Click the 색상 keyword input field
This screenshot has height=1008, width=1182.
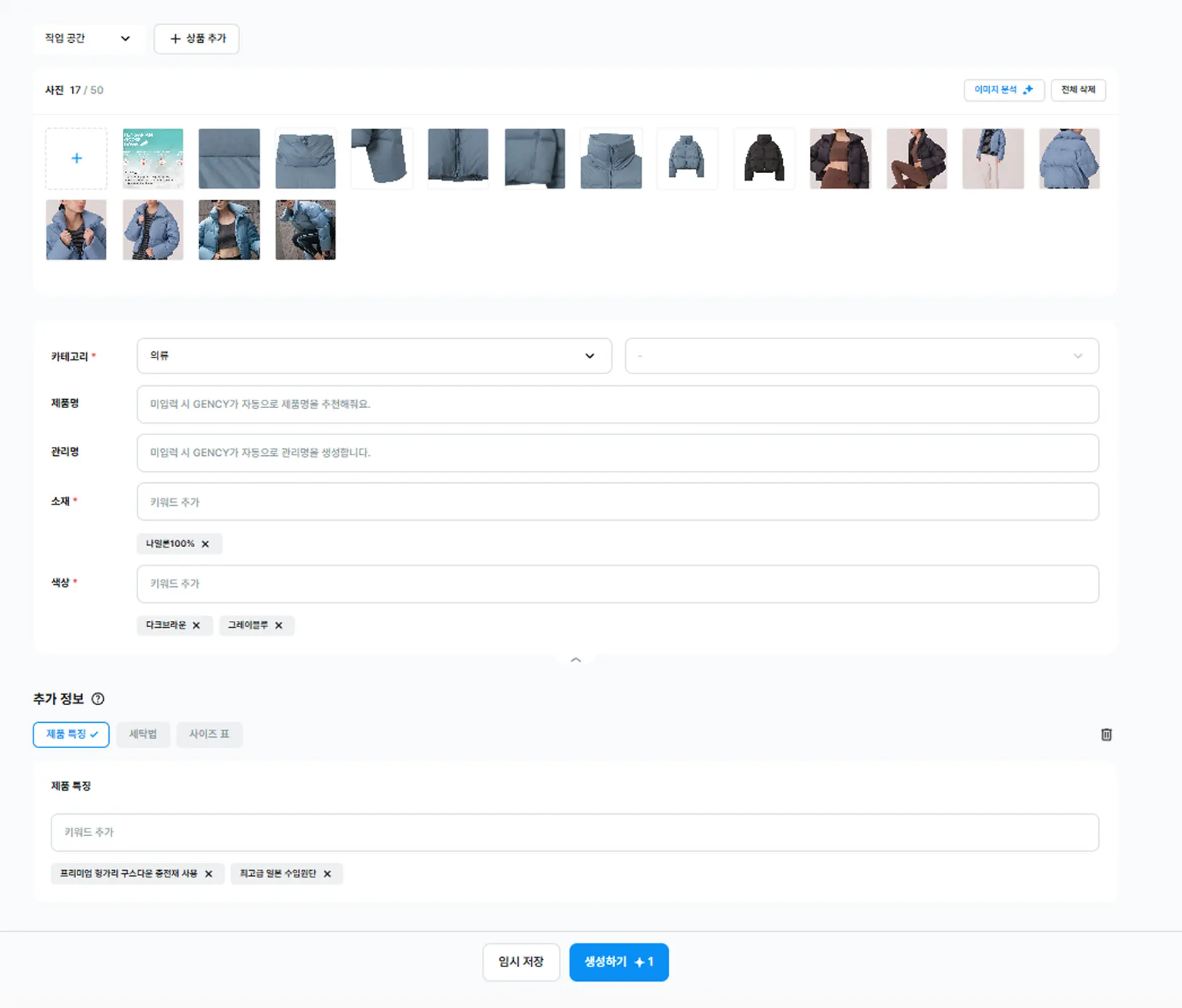click(x=618, y=584)
